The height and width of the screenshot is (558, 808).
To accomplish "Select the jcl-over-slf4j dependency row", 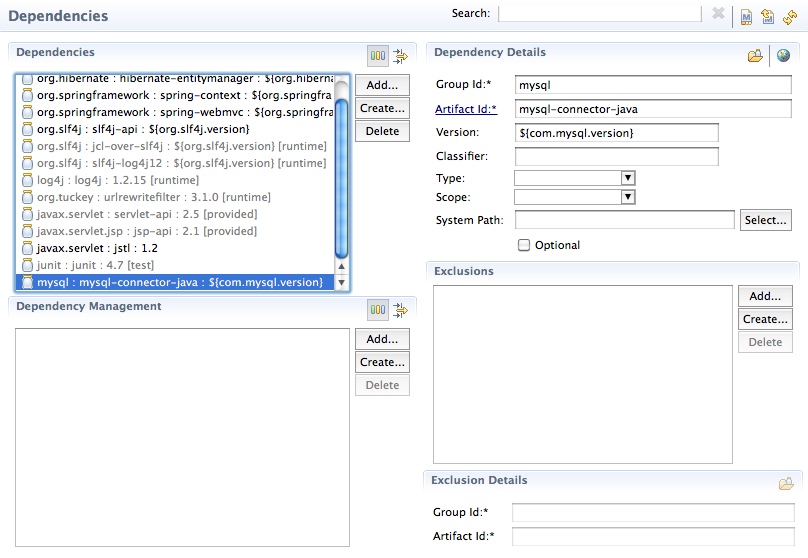I will coord(175,146).
